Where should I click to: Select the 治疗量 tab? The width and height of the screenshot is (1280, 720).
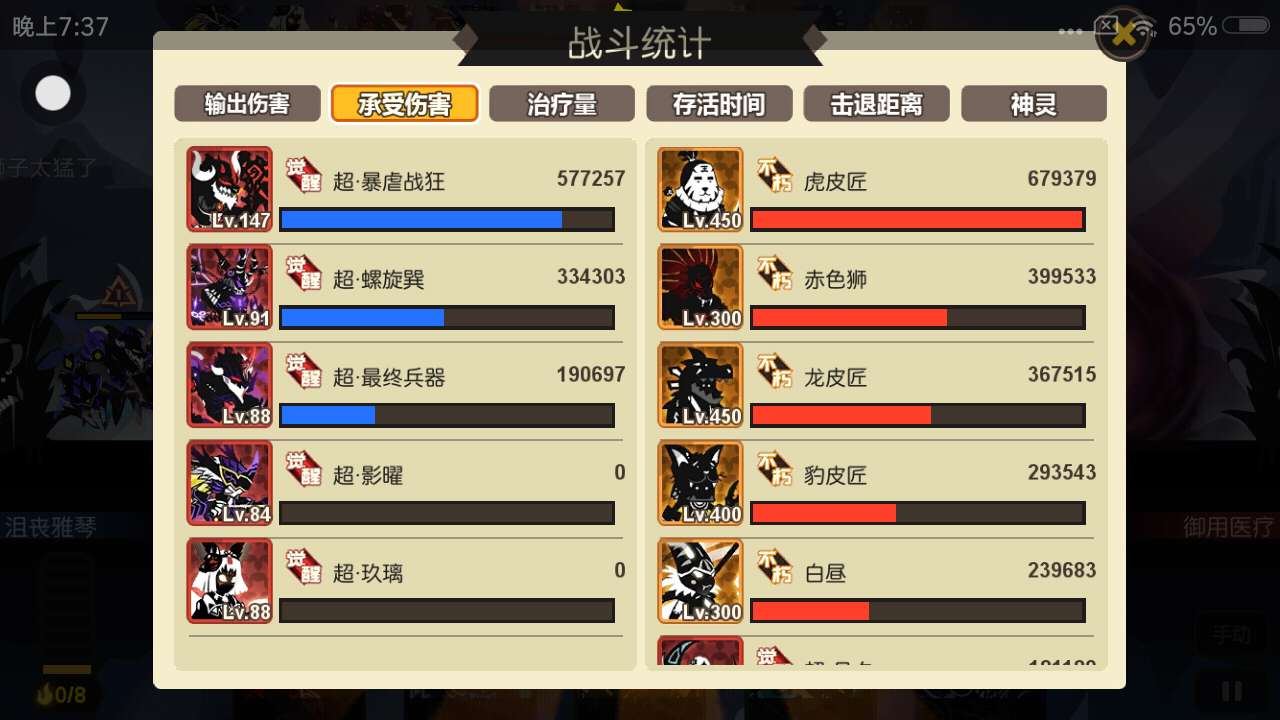(562, 104)
